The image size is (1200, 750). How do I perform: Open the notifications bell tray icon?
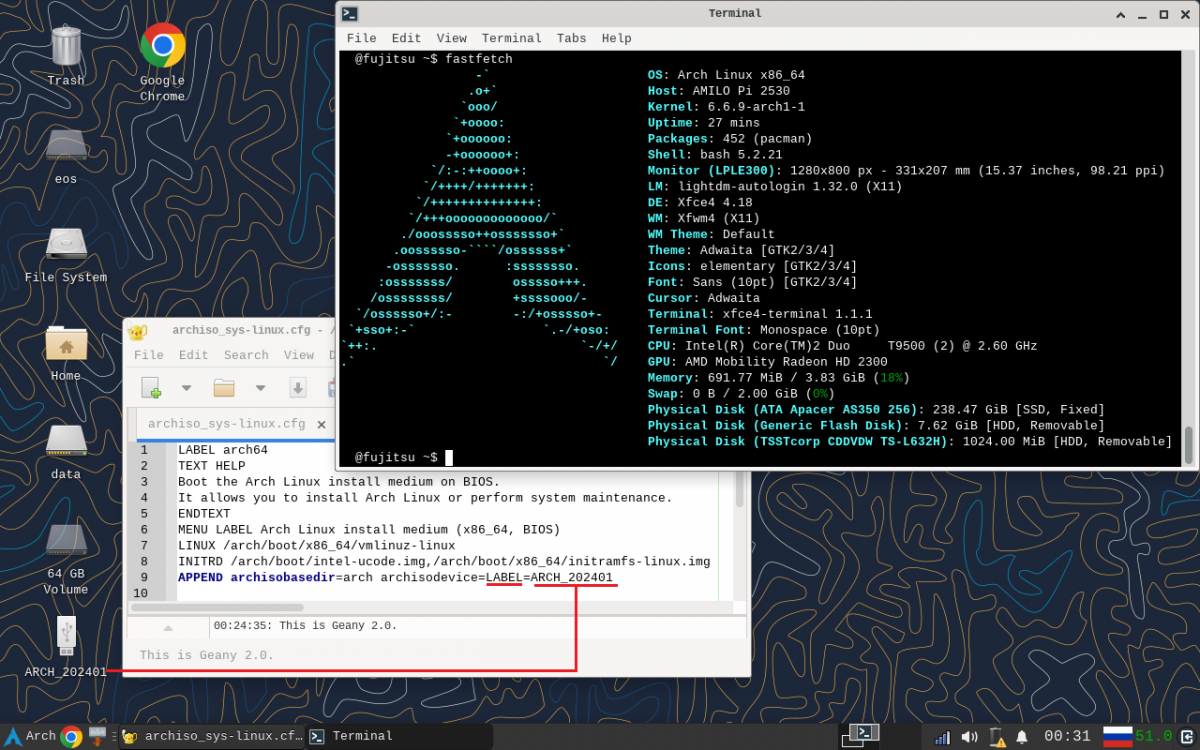click(1021, 737)
